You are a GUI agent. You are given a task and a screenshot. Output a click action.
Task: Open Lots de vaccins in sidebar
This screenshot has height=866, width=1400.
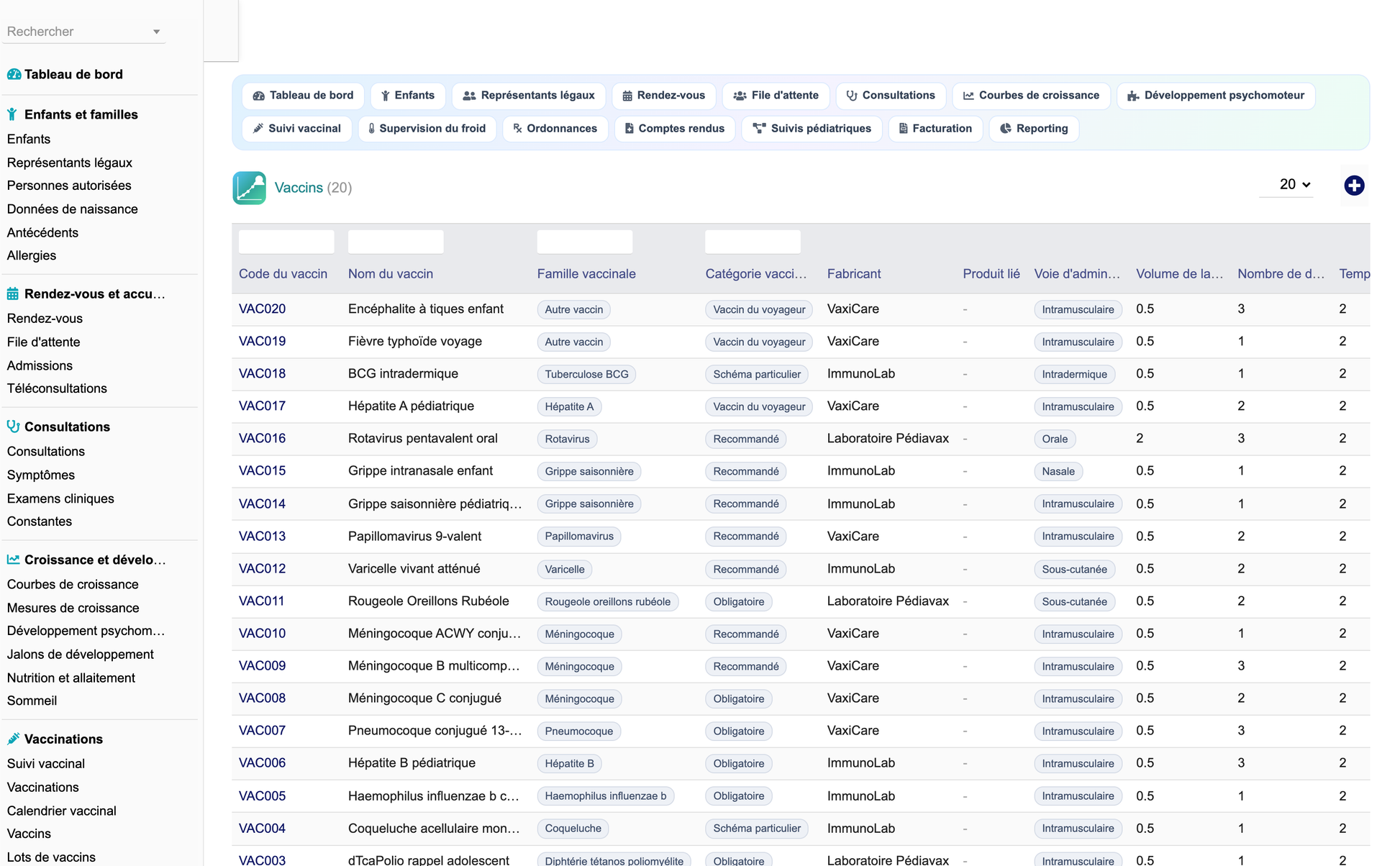pos(51,857)
